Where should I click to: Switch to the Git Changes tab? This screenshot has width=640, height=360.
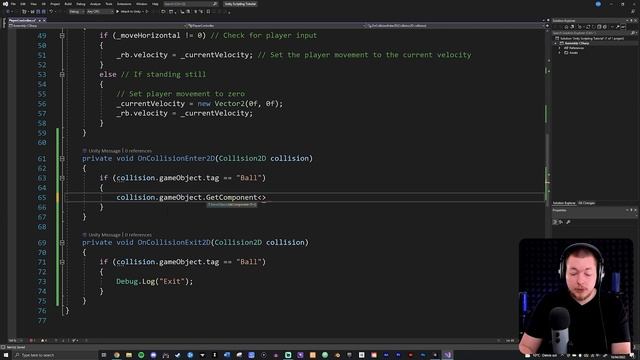(587, 203)
